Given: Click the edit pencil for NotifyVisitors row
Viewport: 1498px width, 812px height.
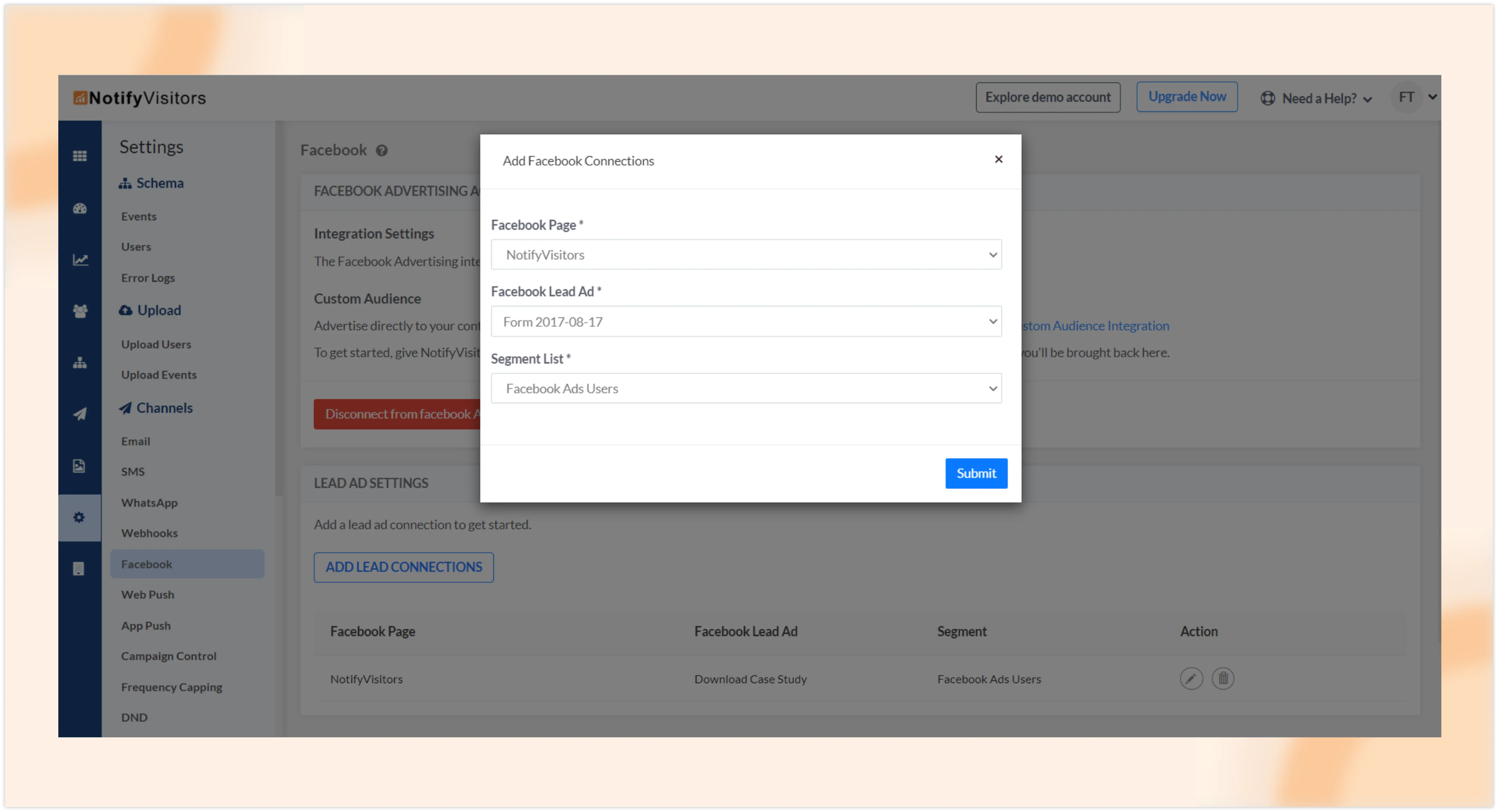Looking at the screenshot, I should [1191, 678].
